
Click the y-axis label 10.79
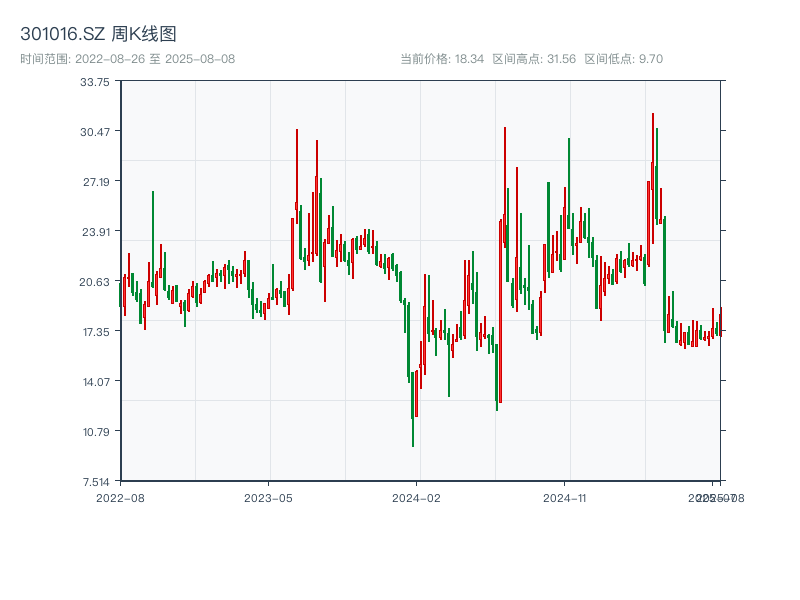pos(96,432)
